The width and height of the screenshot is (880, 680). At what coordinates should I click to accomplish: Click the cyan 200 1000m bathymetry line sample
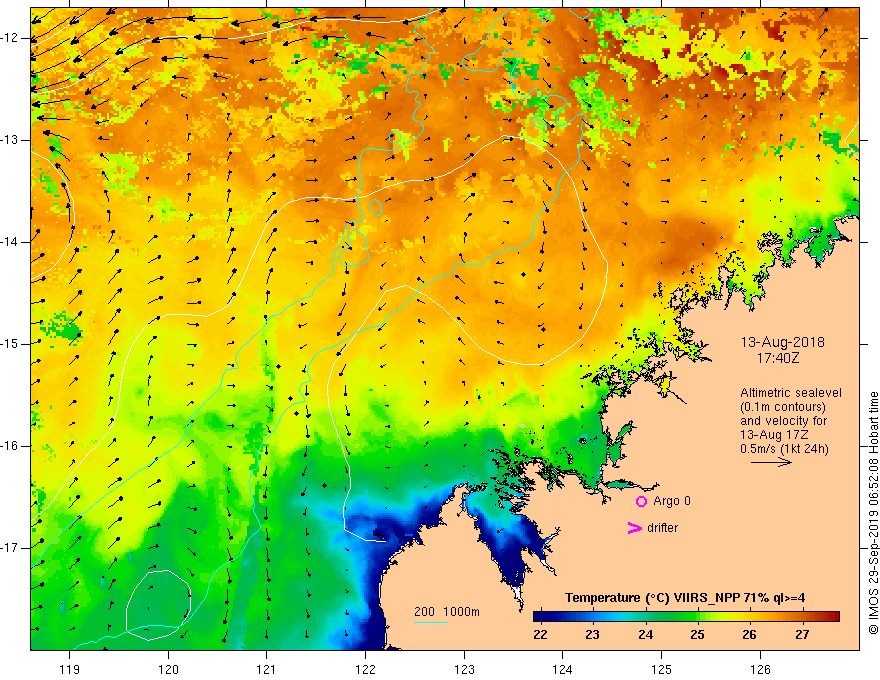pos(430,622)
